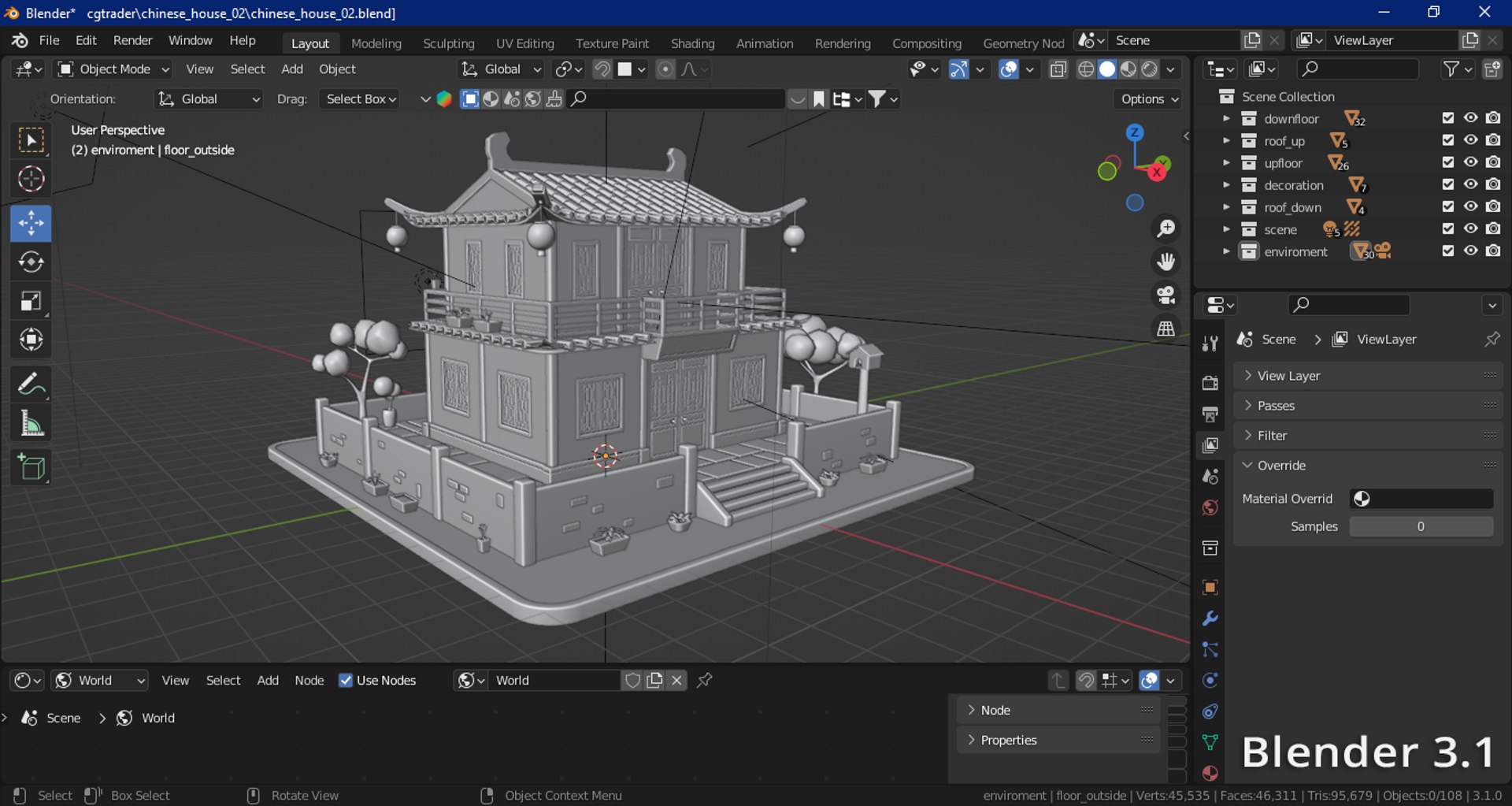This screenshot has height=806, width=1512.
Task: Open the Output properties tab
Action: tap(1210, 414)
